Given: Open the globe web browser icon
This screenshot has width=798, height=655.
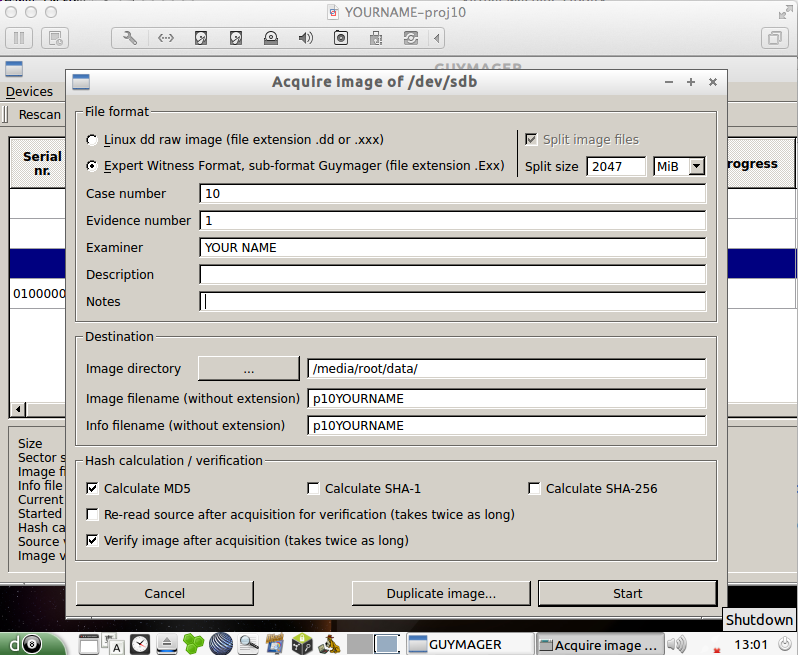Looking at the screenshot, I should coord(220,644).
